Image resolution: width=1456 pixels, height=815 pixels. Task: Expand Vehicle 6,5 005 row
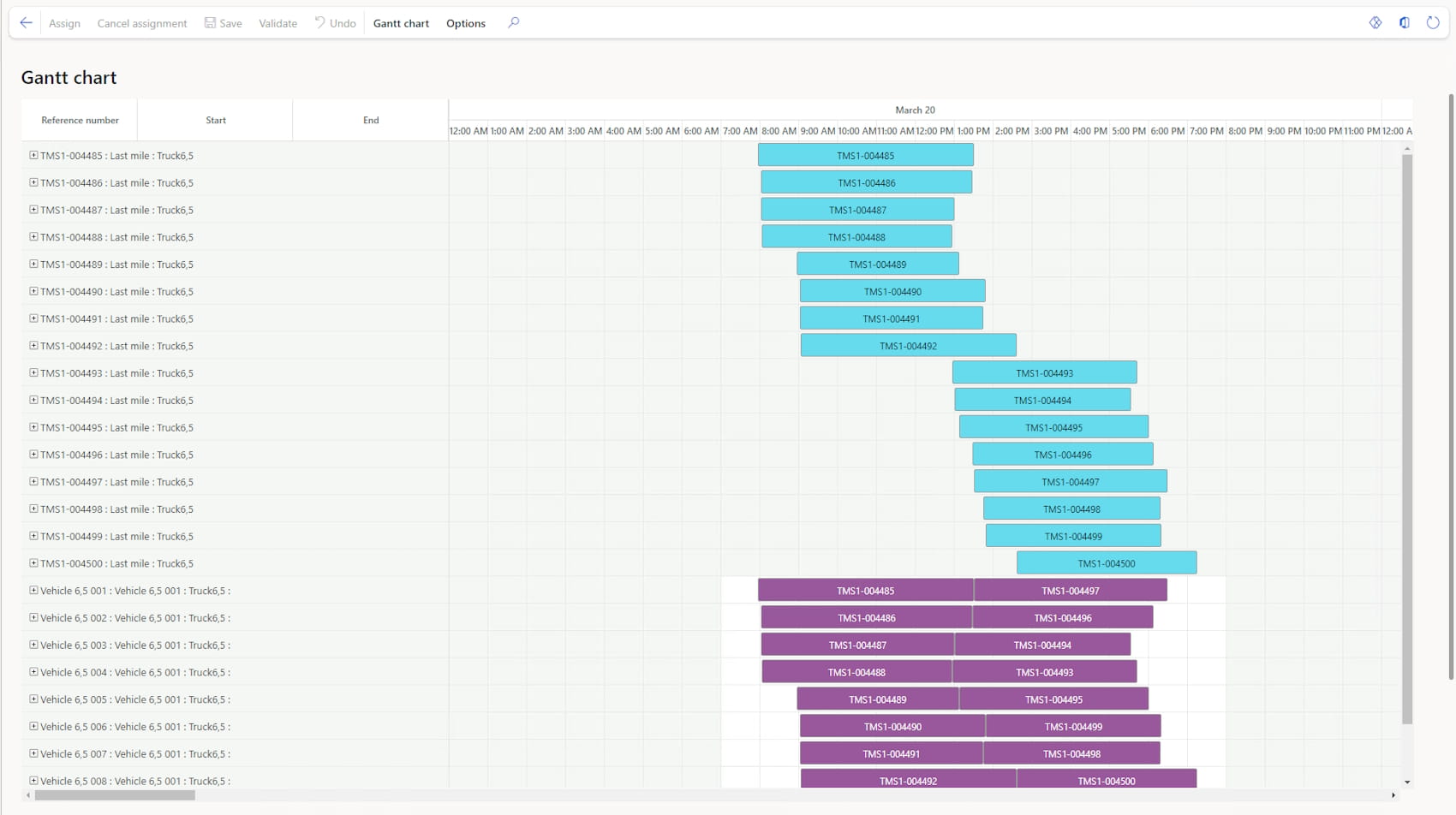click(33, 699)
